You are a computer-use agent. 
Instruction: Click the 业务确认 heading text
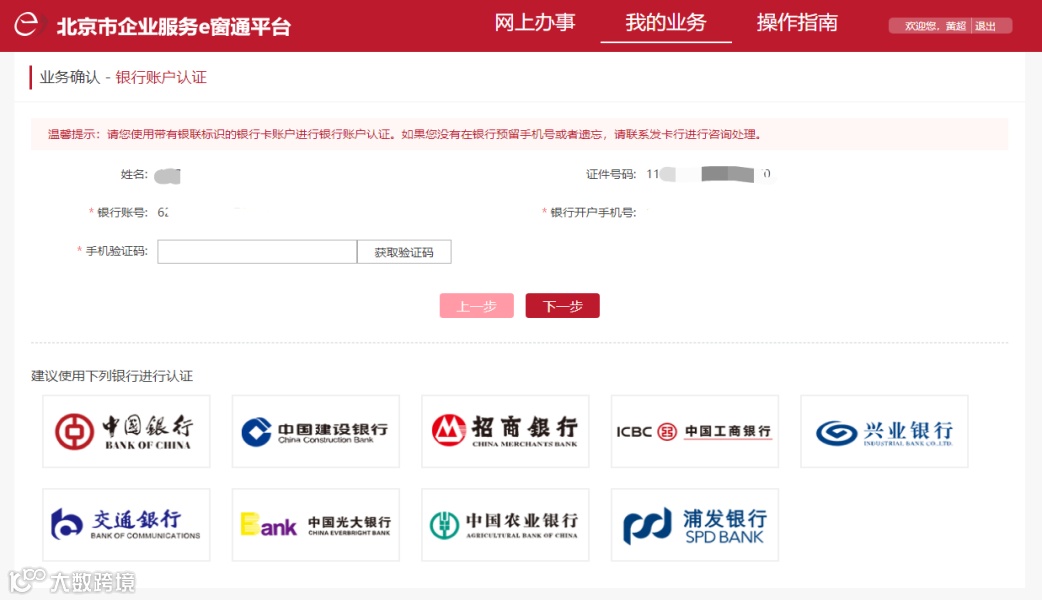[x=70, y=78]
